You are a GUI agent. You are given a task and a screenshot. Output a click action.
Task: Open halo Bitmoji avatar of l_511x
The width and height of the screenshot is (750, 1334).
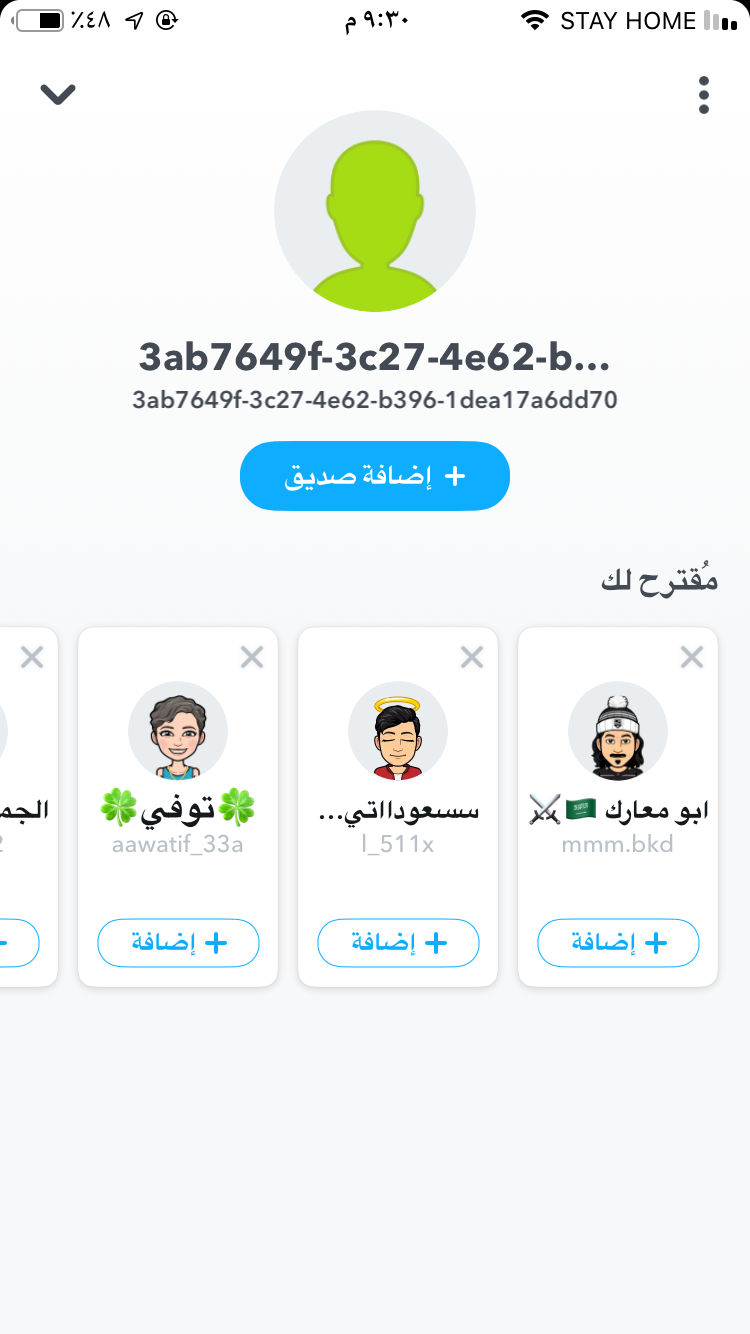pyautogui.click(x=398, y=732)
